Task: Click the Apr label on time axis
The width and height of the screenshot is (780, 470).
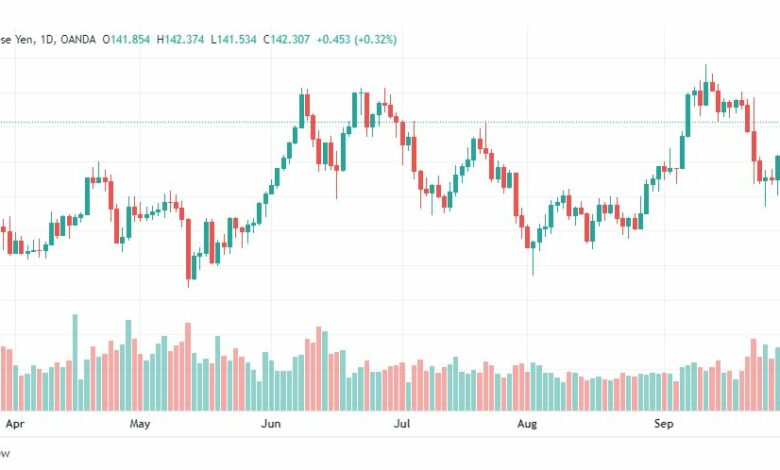Action: point(15,424)
